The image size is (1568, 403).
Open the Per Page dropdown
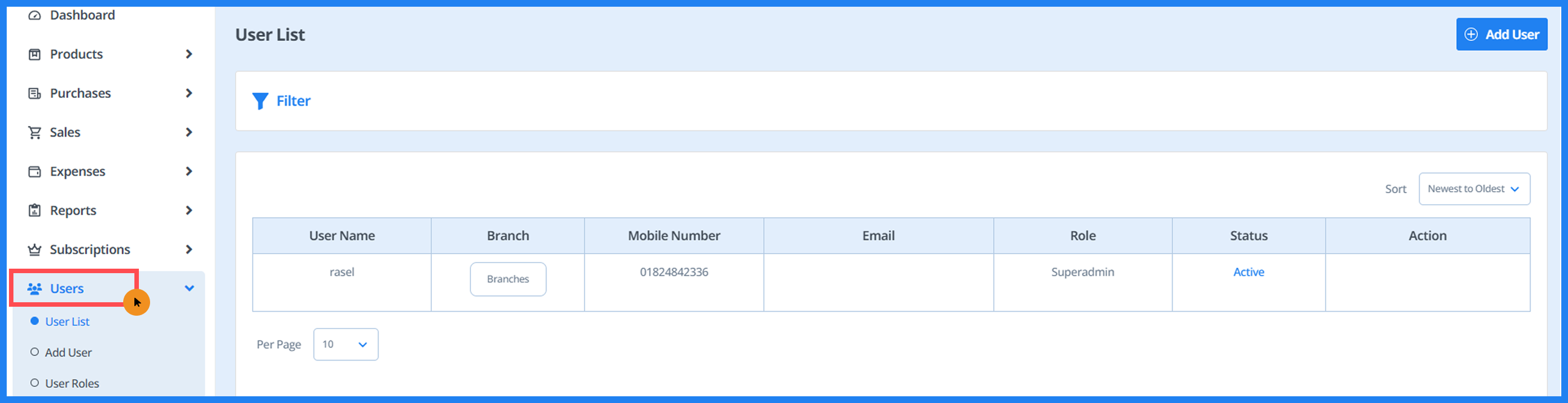[x=345, y=344]
